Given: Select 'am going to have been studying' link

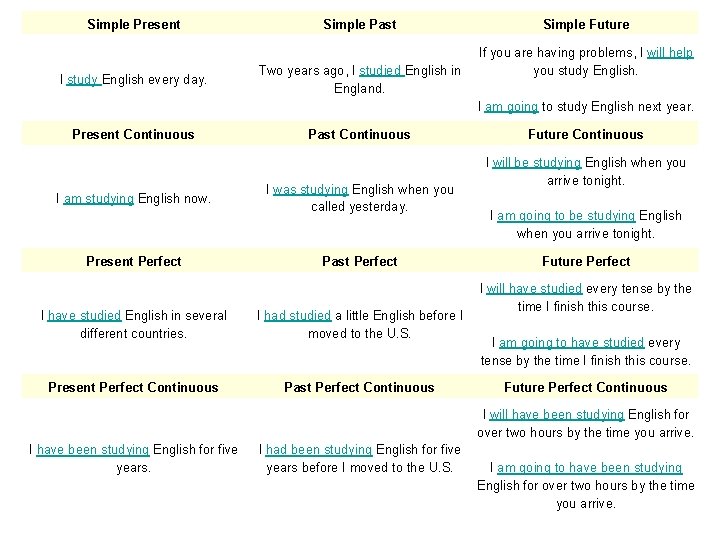Looking at the screenshot, I should pyautogui.click(x=590, y=468).
